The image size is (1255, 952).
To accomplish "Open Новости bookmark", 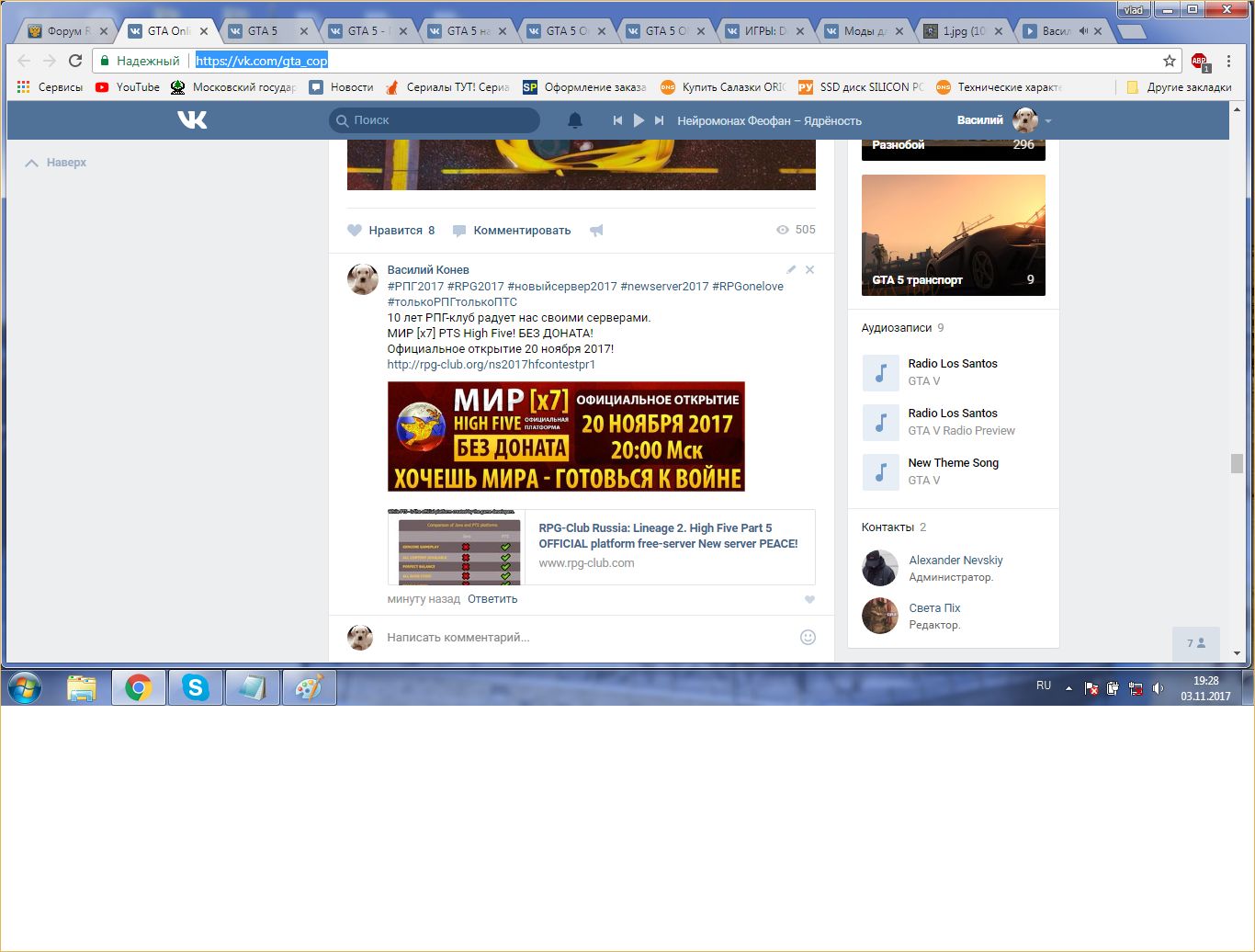I will pyautogui.click(x=341, y=87).
